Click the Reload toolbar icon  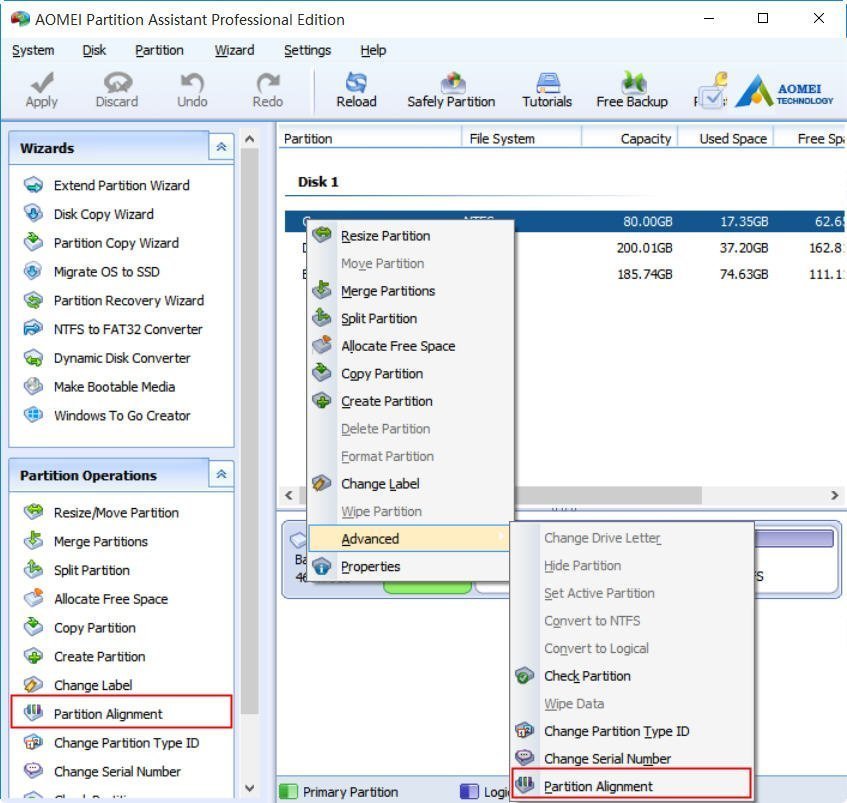(357, 82)
